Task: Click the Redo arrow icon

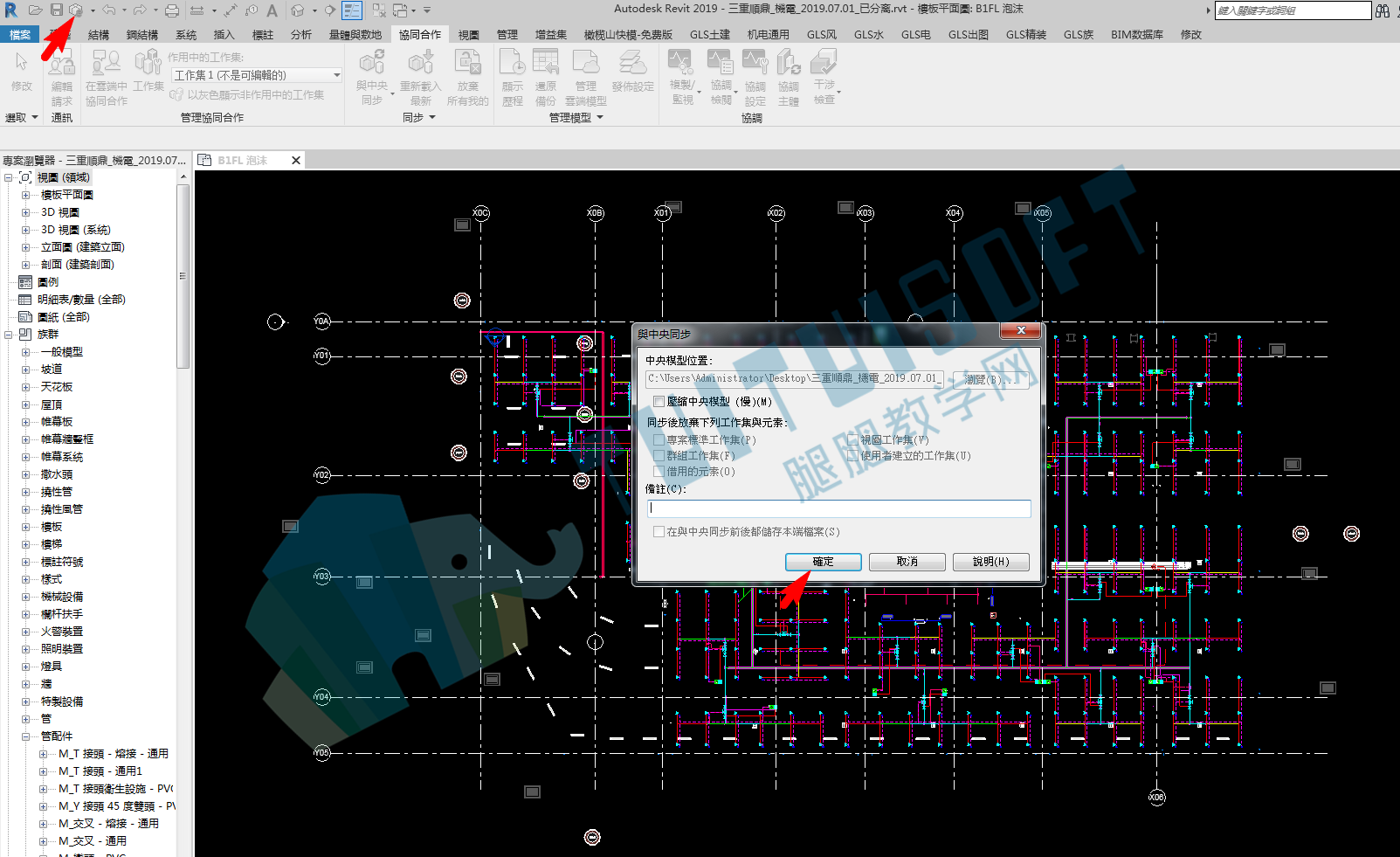Action: click(x=140, y=10)
